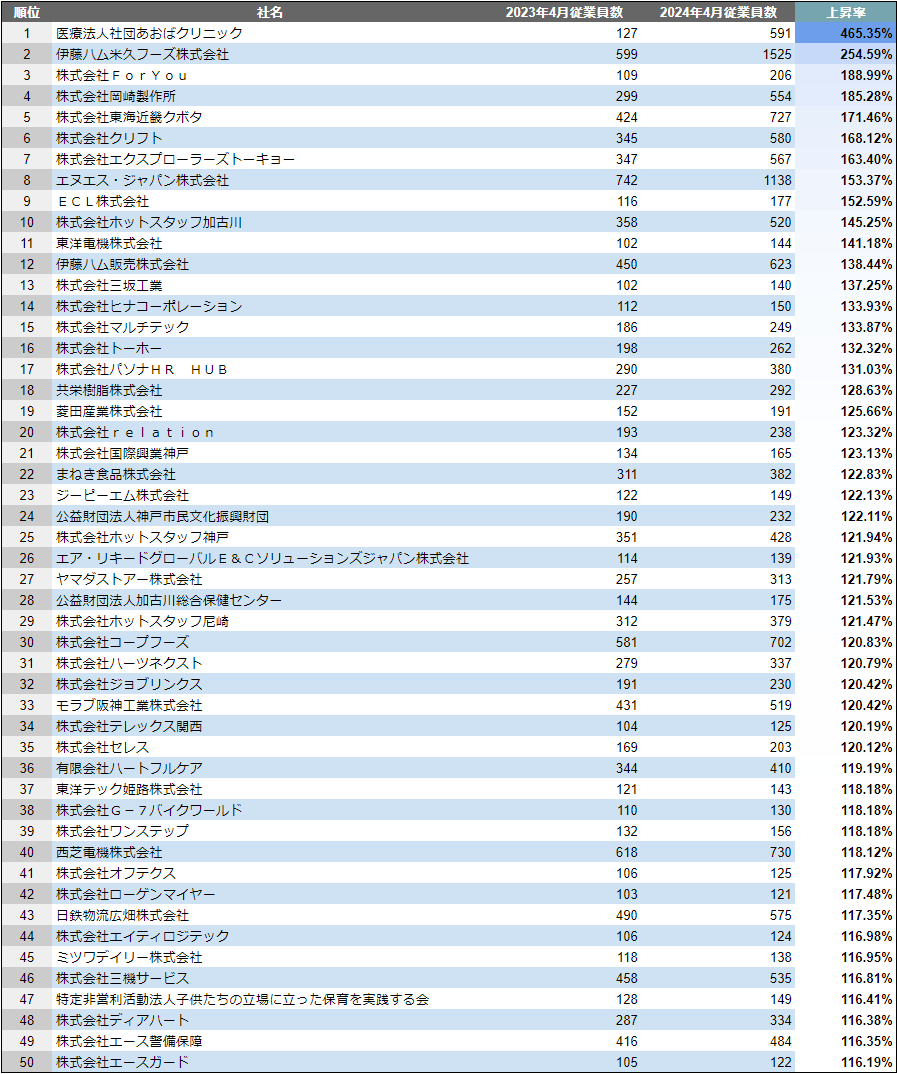Viewport: 897px width, 1074px height.
Task: Select the cell エヌエス・ジャパン株式会社
Action: 142,180
